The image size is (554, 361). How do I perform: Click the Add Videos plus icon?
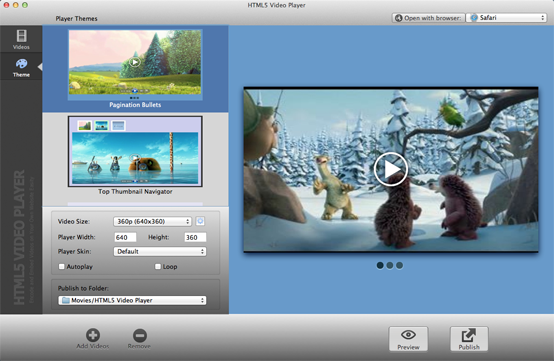tap(93, 335)
